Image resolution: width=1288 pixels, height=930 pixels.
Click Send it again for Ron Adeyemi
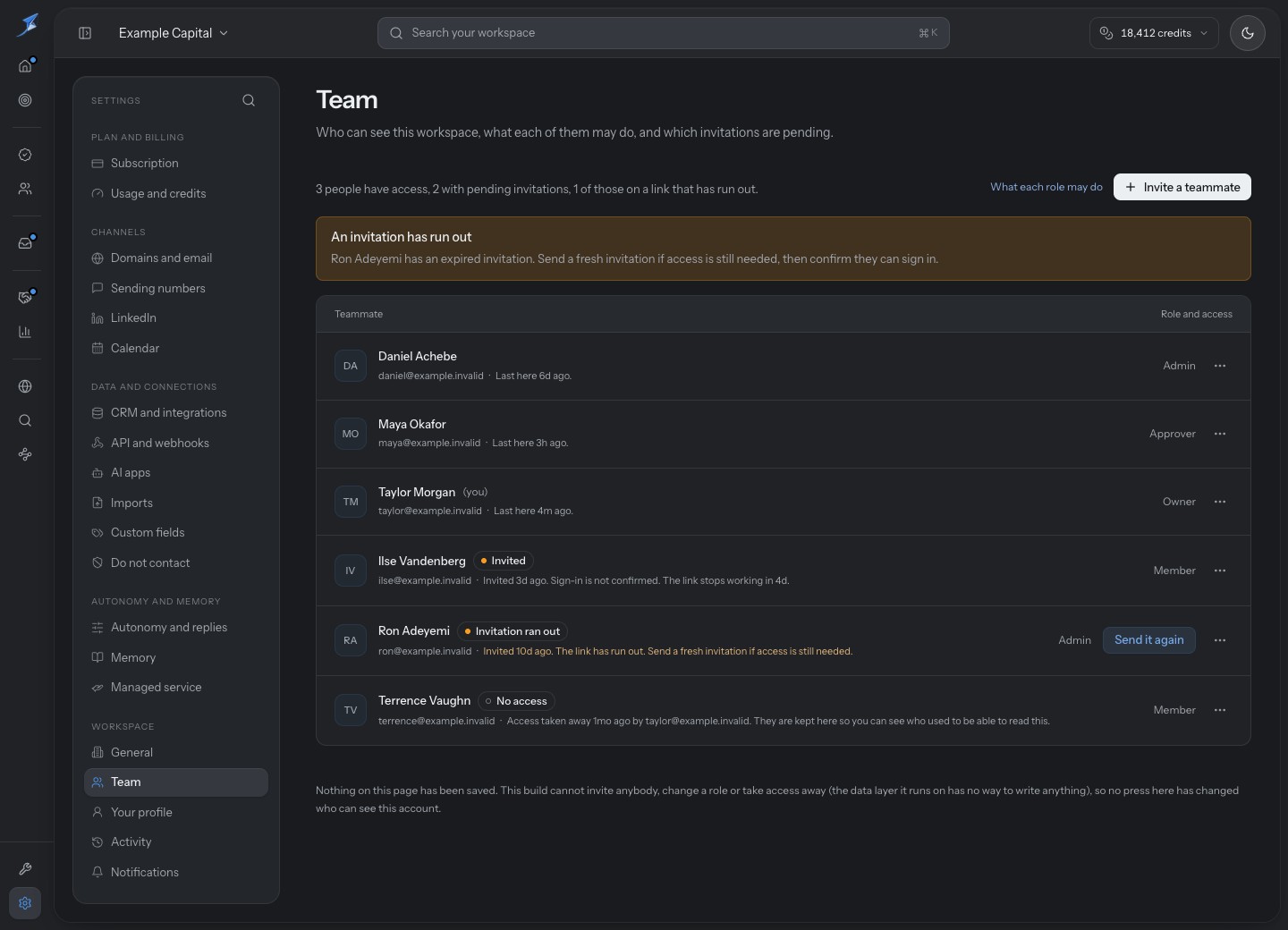pos(1149,640)
